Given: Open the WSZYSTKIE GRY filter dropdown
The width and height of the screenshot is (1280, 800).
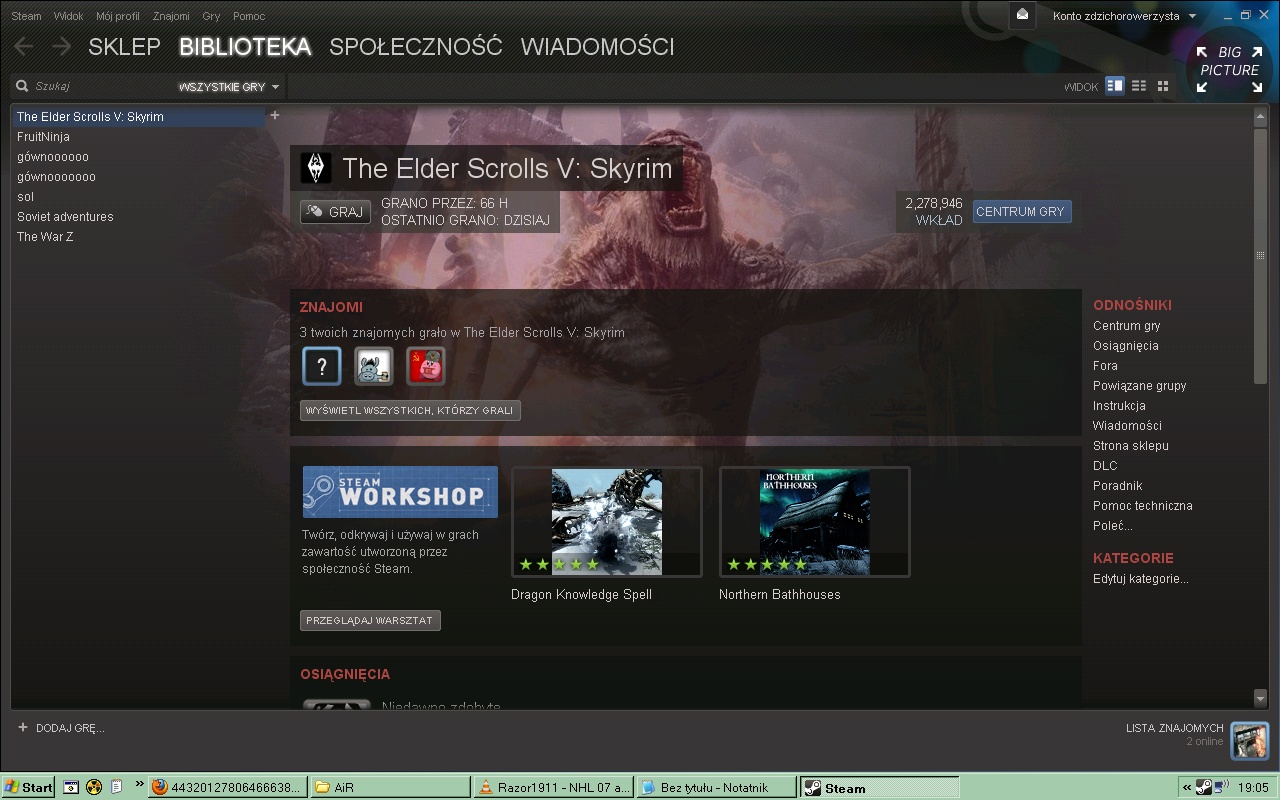Looking at the screenshot, I should [229, 87].
